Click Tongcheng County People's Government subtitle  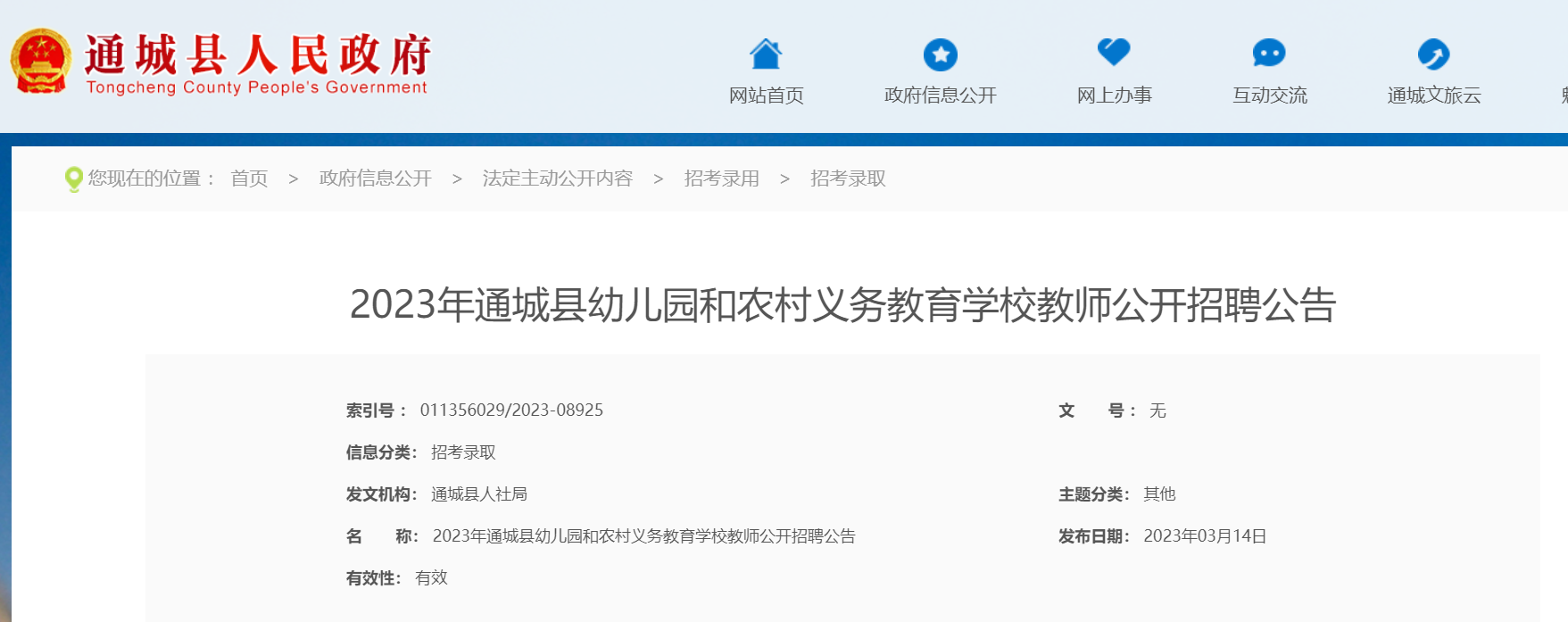257,87
